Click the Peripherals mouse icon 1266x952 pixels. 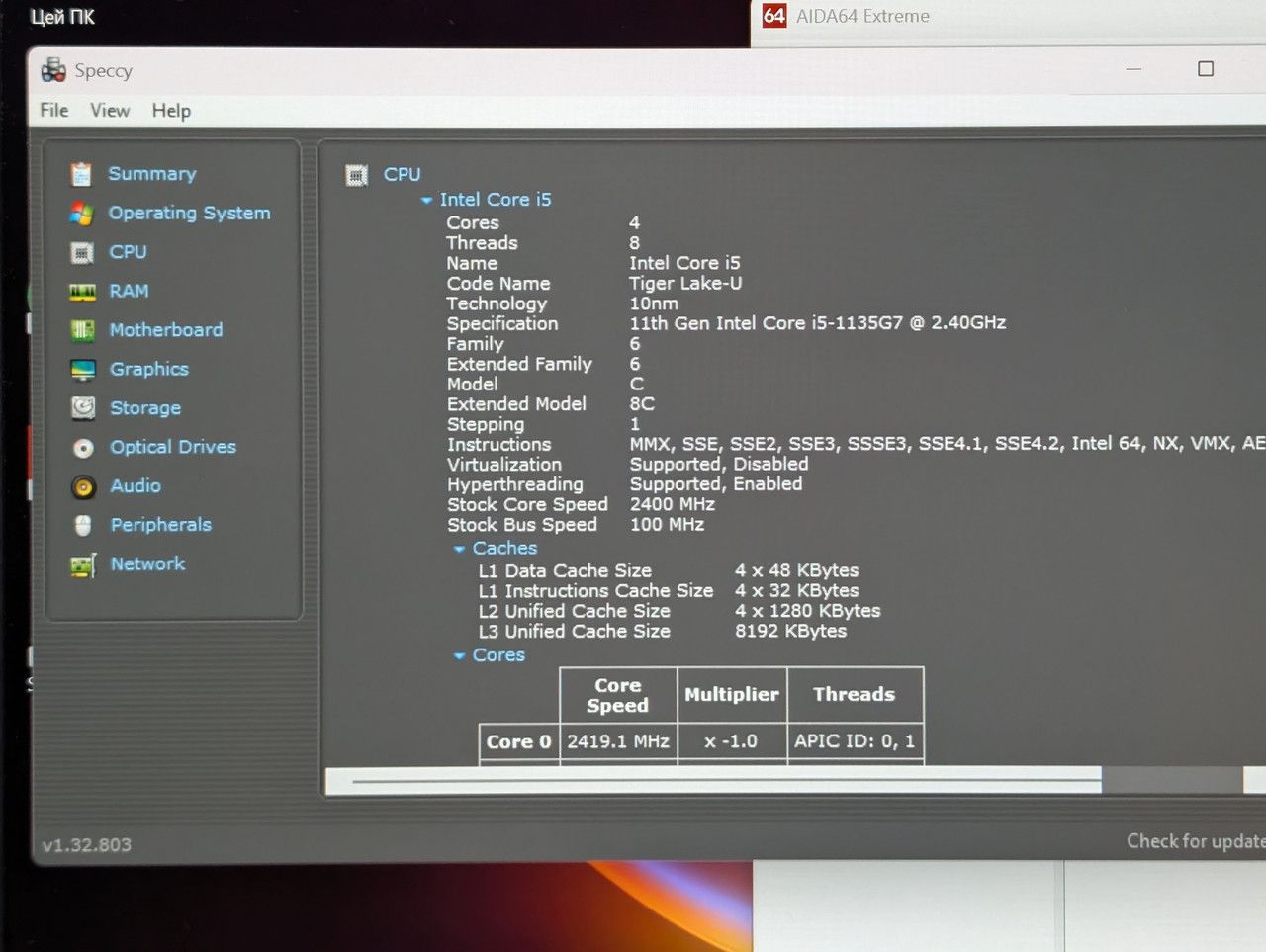pyautogui.click(x=83, y=525)
